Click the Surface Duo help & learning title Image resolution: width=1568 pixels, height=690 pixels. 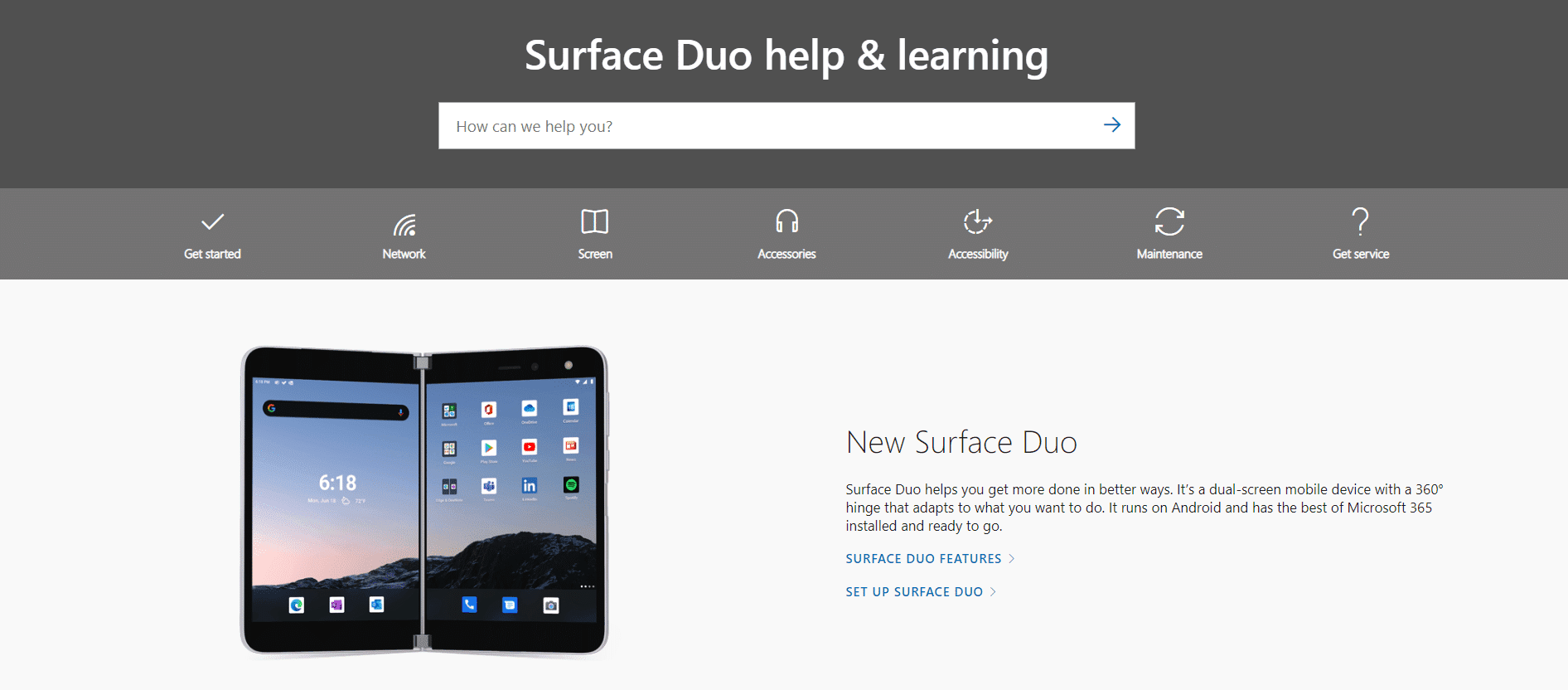tap(786, 56)
